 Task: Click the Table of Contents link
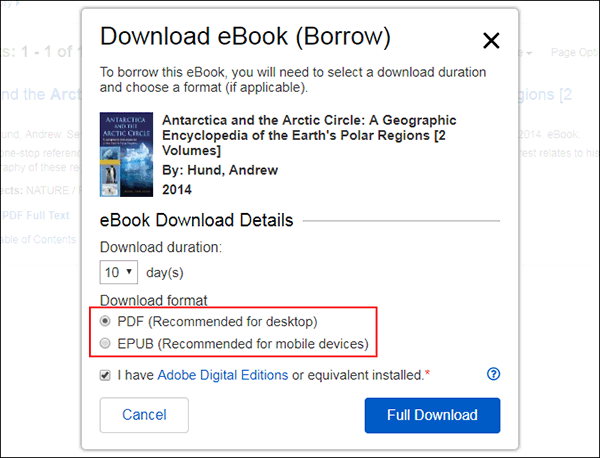pyautogui.click(x=38, y=240)
